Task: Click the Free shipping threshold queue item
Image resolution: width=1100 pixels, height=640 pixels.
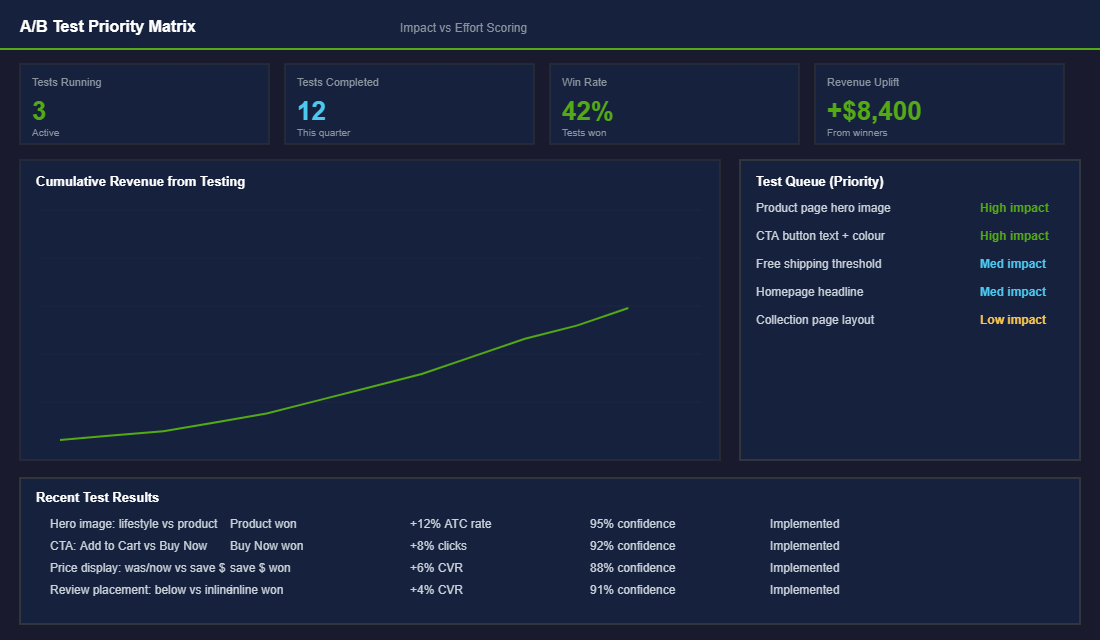Action: 818,263
